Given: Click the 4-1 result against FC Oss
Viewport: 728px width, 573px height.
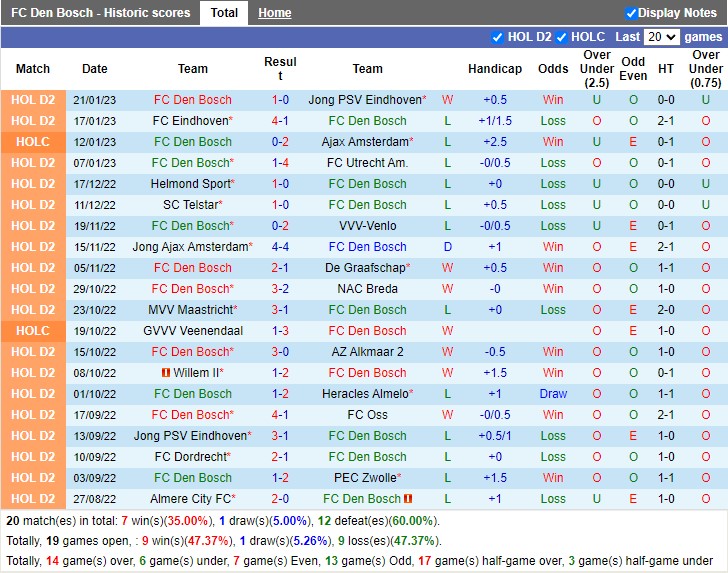Looking at the screenshot, I should pyautogui.click(x=280, y=415).
